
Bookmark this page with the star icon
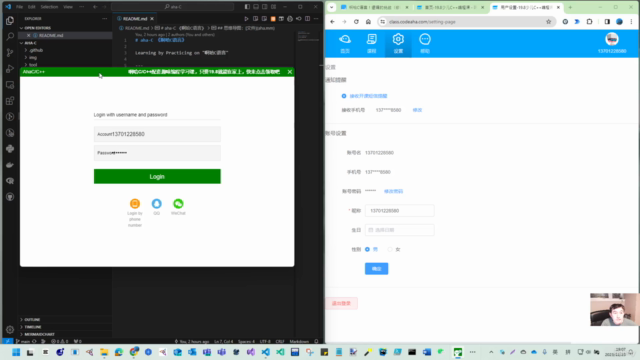549,22
